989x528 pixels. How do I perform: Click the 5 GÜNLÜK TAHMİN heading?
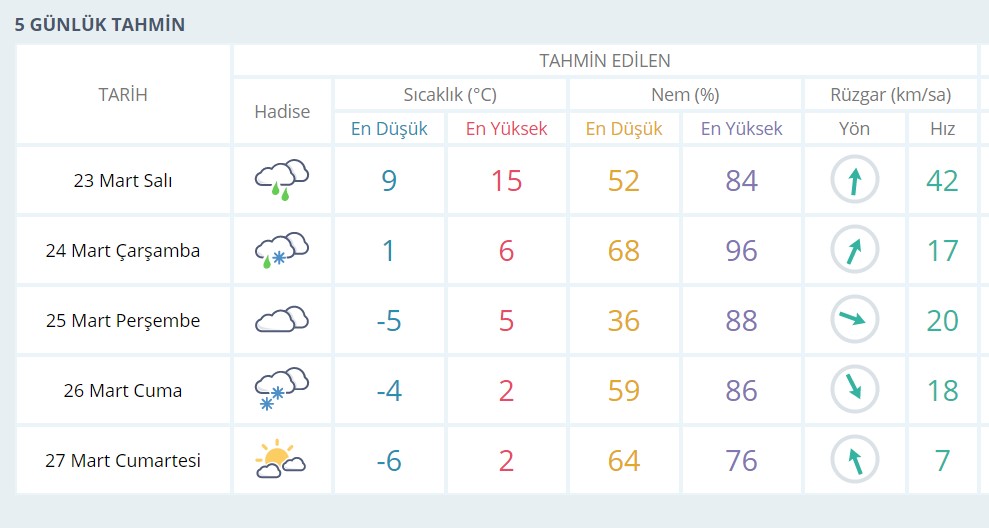coord(100,24)
